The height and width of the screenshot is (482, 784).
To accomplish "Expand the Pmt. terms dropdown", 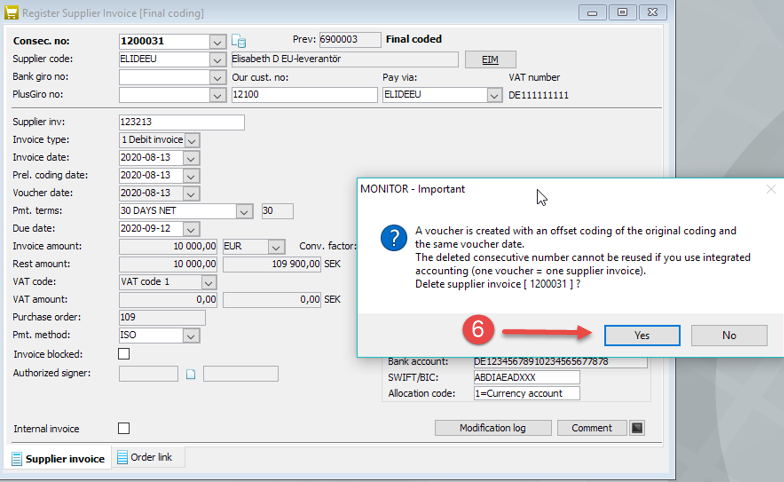I will 244,212.
